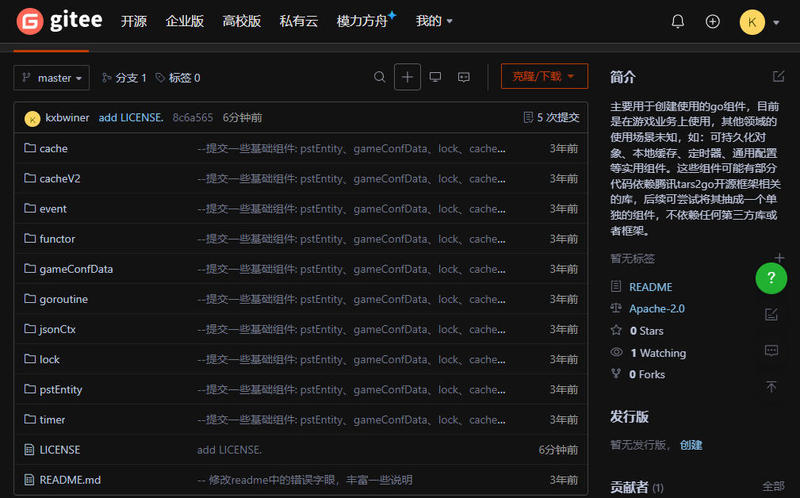Click the green help question mark button
This screenshot has width=800, height=498.
(x=771, y=277)
